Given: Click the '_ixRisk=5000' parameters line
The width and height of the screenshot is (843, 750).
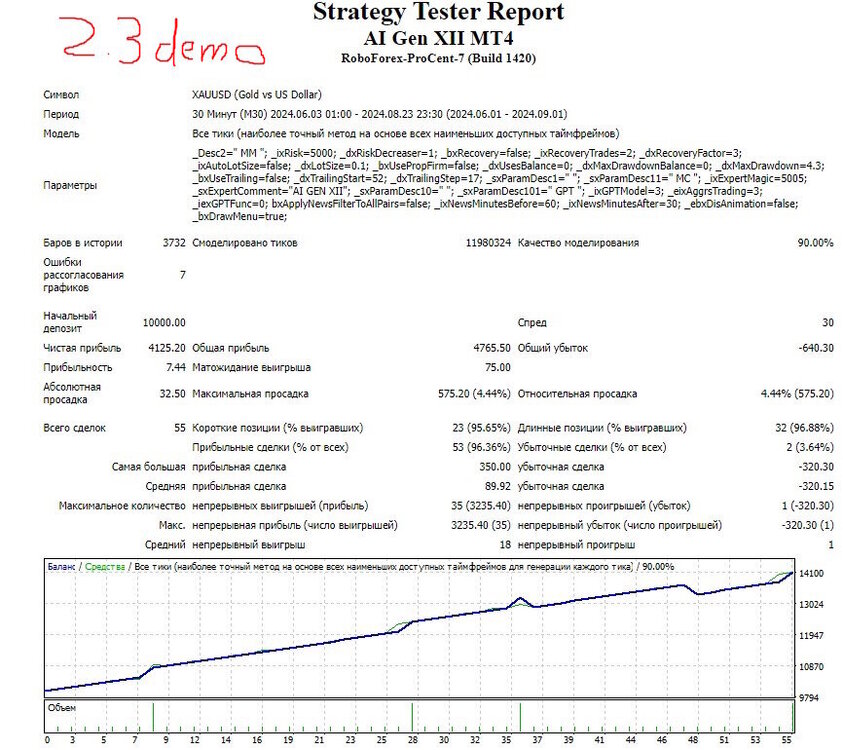Looking at the screenshot, I should click(467, 153).
